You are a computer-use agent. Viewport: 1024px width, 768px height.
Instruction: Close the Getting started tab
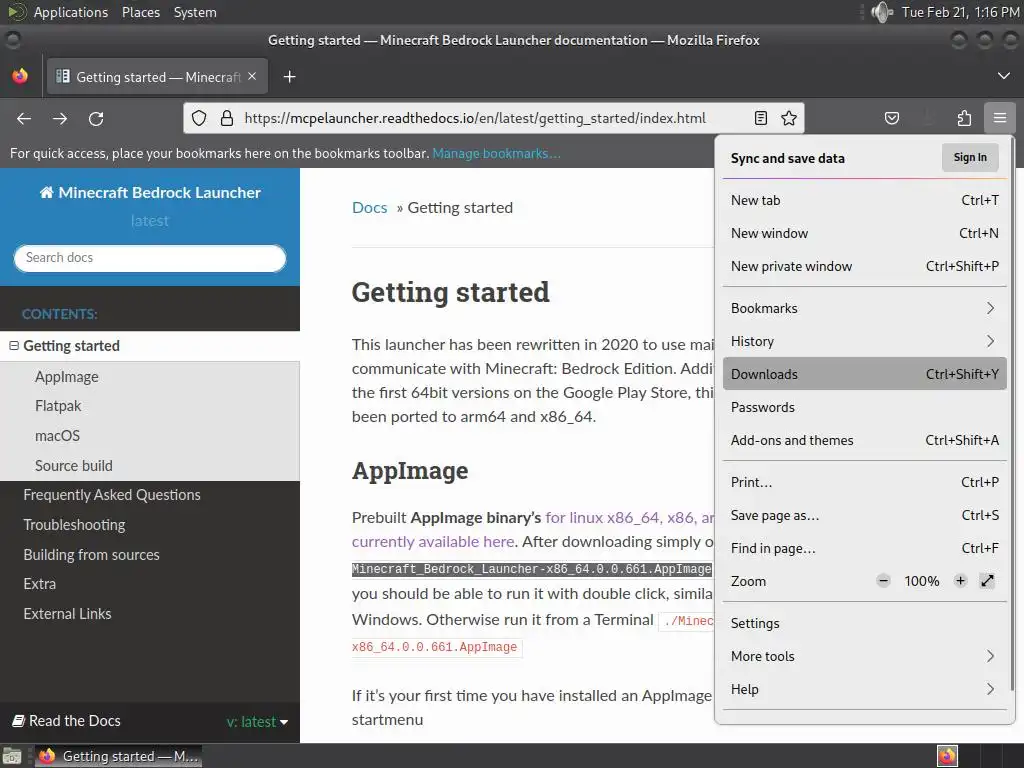tap(252, 76)
